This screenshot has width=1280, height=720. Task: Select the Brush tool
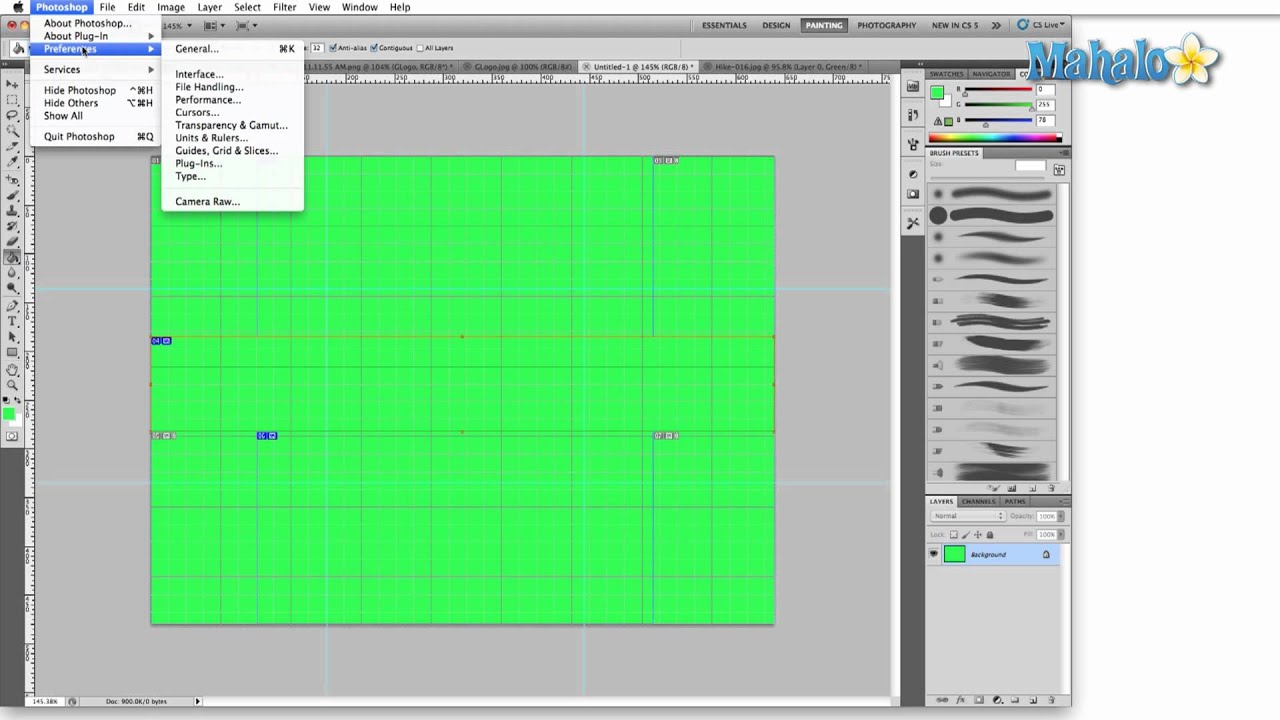[x=13, y=196]
